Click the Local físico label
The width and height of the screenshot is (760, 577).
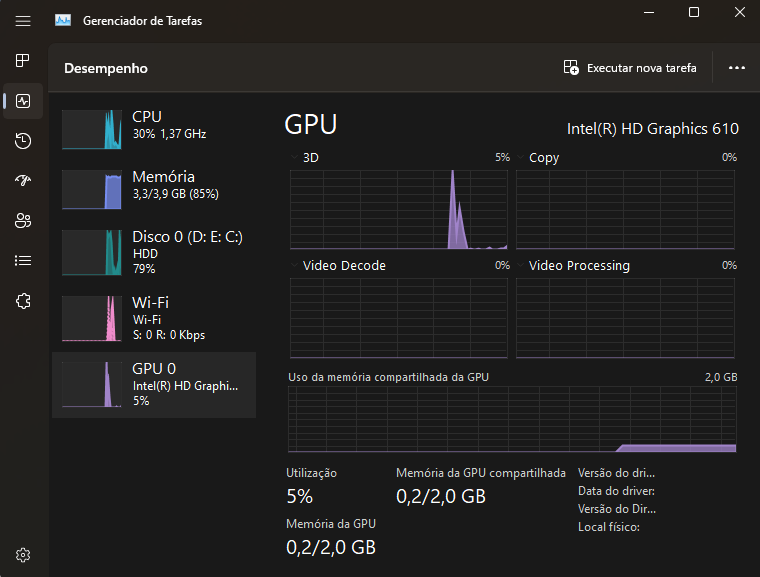click(609, 527)
